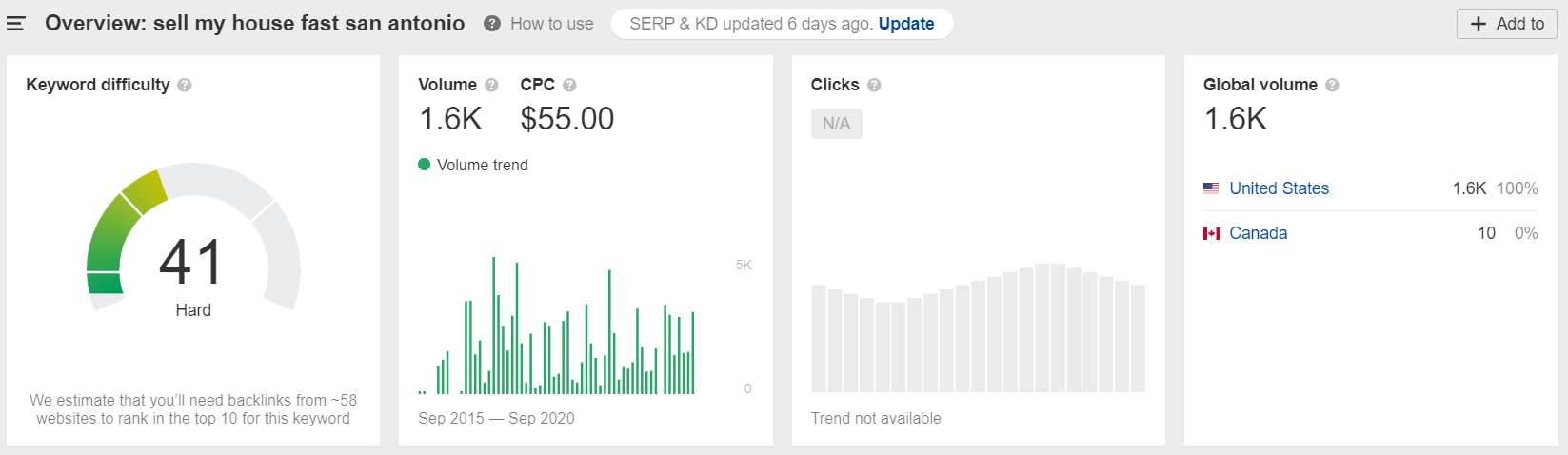Click the United States flag icon
The width and height of the screenshot is (1568, 455).
tap(1211, 188)
